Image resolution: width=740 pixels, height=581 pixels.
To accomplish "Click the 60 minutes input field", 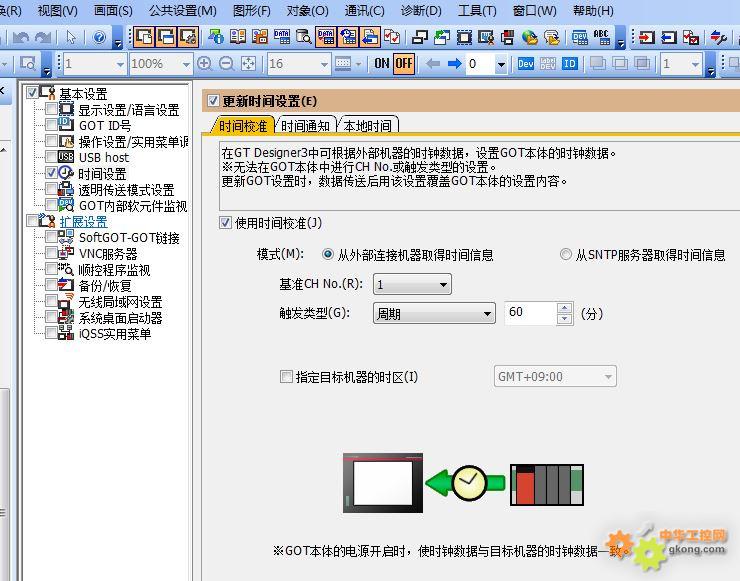I will pyautogui.click(x=530, y=313).
